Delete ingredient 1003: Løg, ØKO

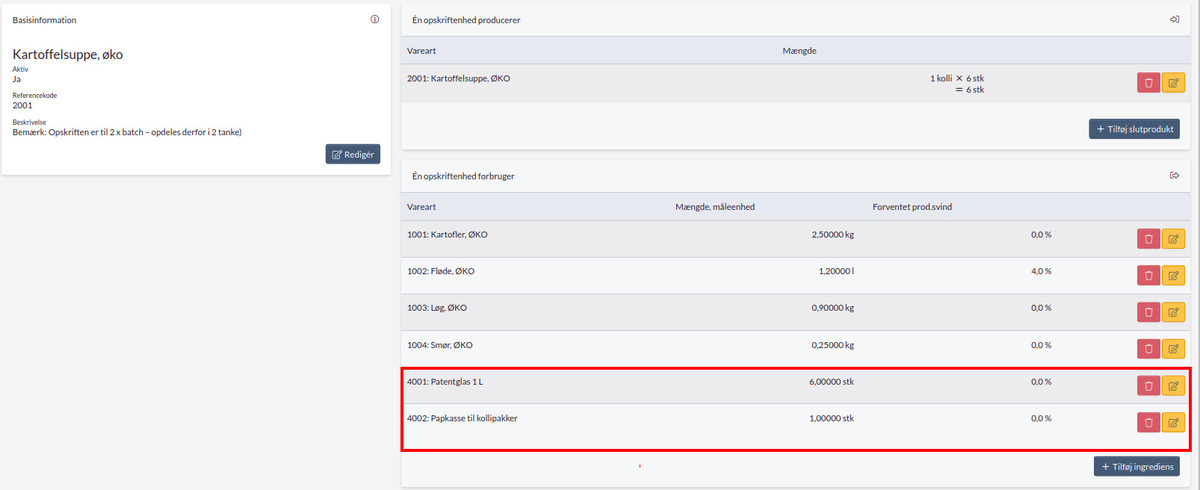(x=1148, y=312)
